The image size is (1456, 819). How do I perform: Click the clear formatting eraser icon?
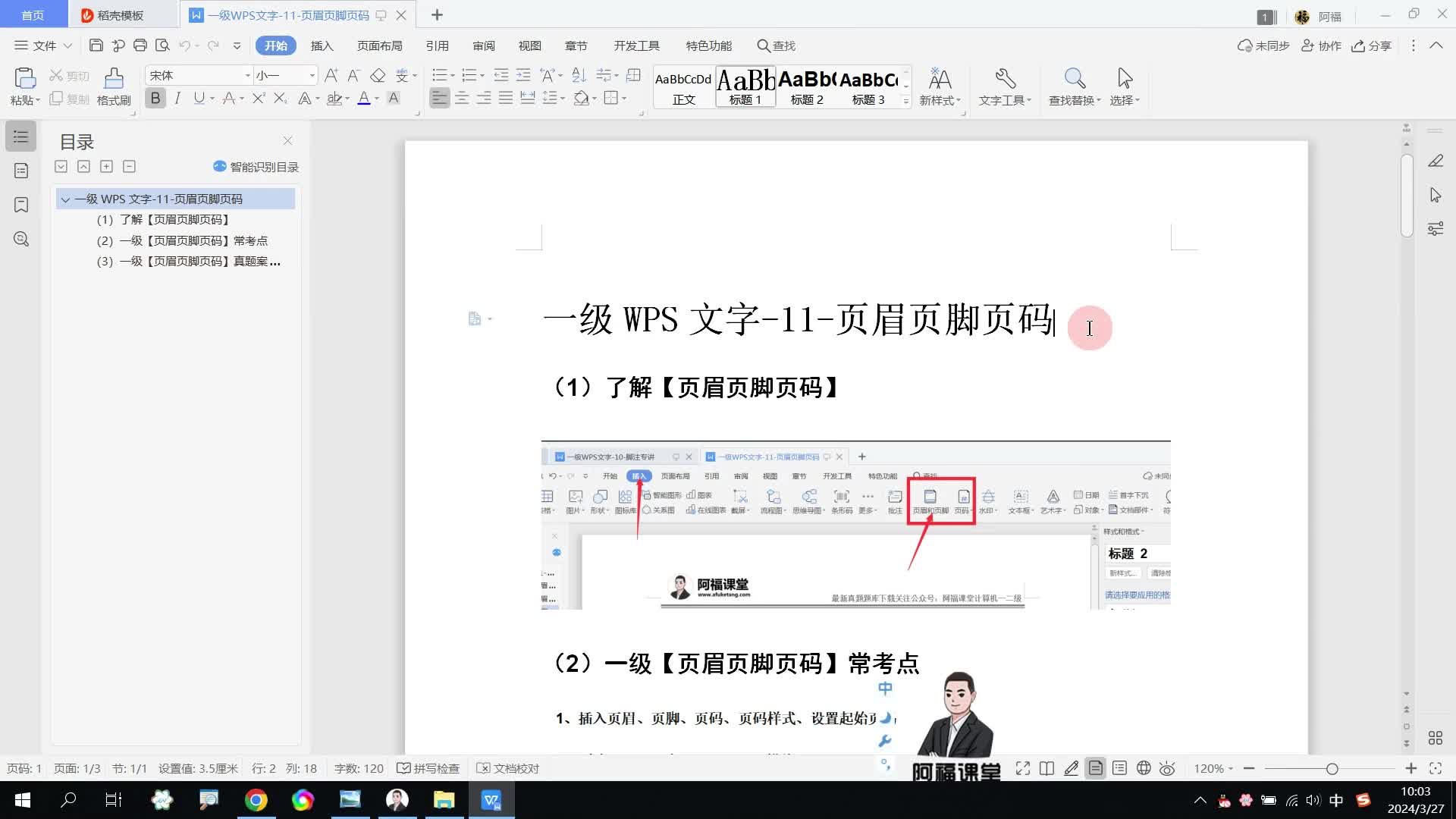[x=378, y=75]
